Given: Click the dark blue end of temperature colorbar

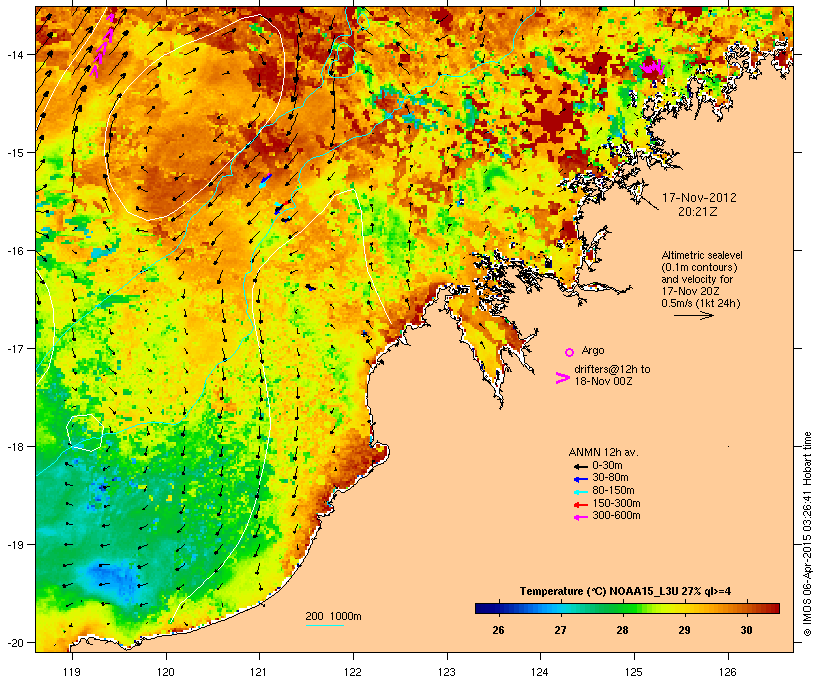Looking at the screenshot, I should [481, 608].
